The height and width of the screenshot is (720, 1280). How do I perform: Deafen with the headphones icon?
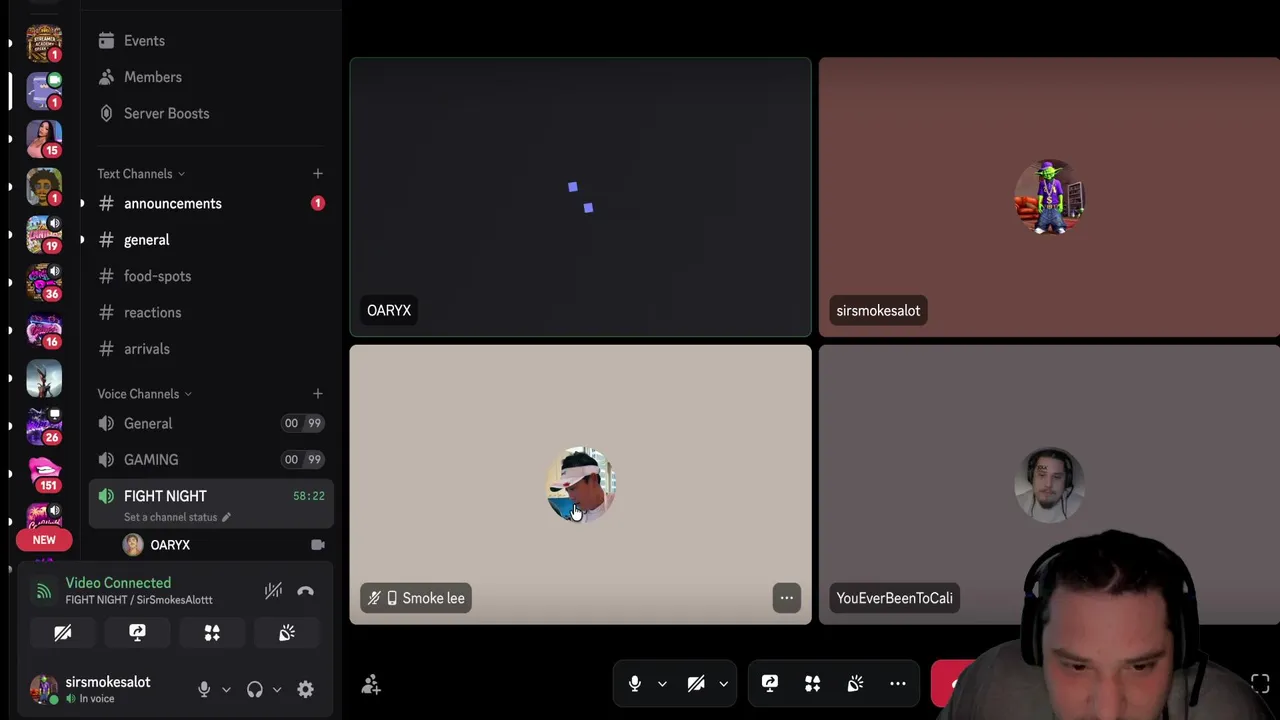click(255, 689)
